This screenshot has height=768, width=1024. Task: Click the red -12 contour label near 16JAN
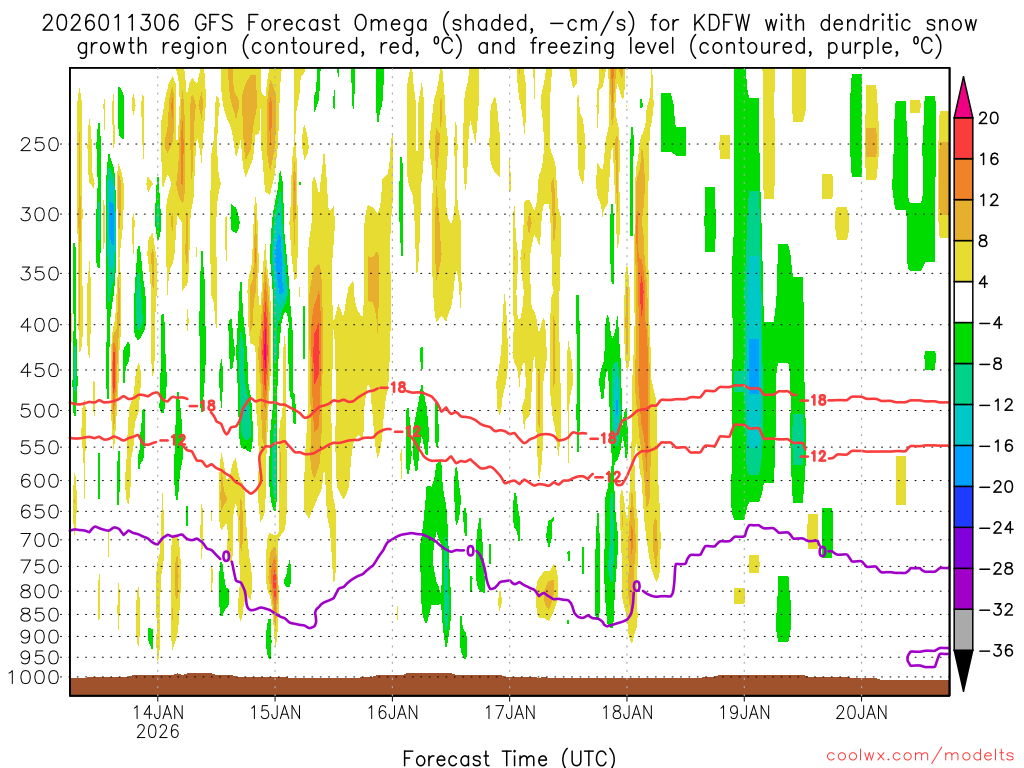coord(407,431)
